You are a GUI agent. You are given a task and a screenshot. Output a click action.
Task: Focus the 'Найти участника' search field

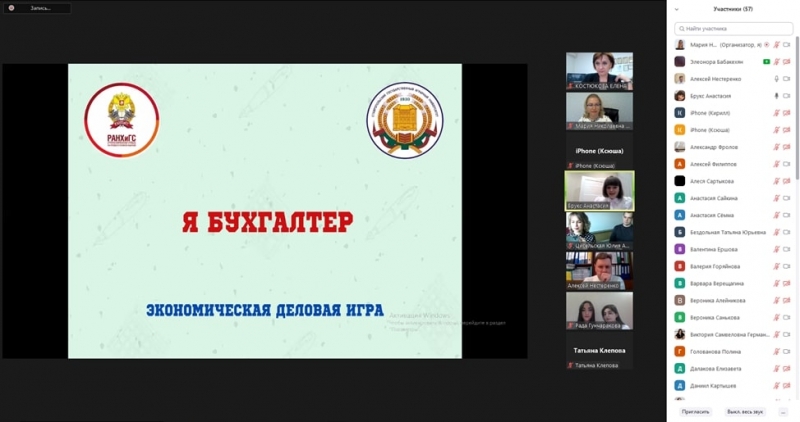[x=733, y=29]
